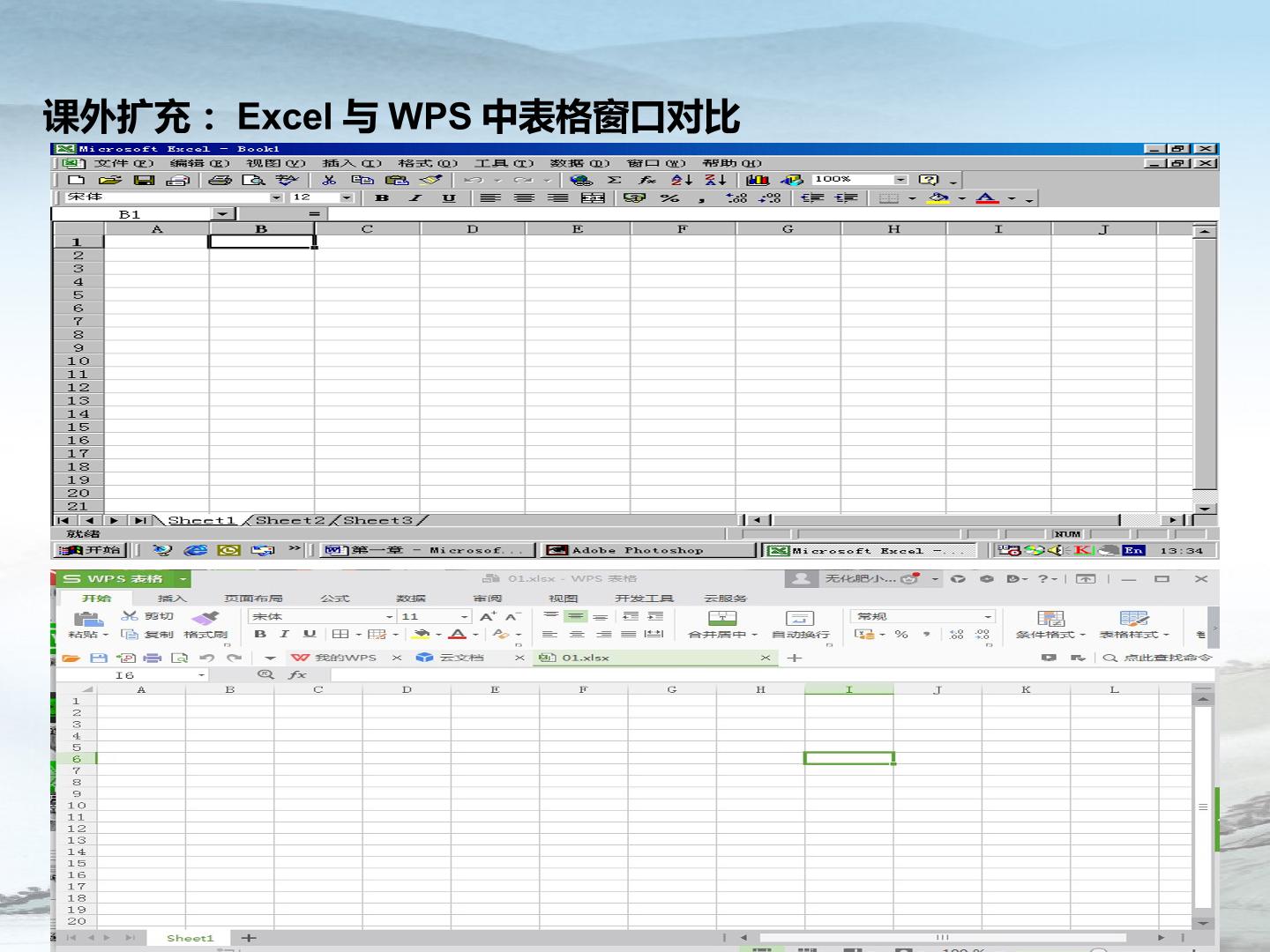1270x952 pixels.
Task: Click 表格样式 button in WPS ribbon
Action: click(x=1133, y=624)
